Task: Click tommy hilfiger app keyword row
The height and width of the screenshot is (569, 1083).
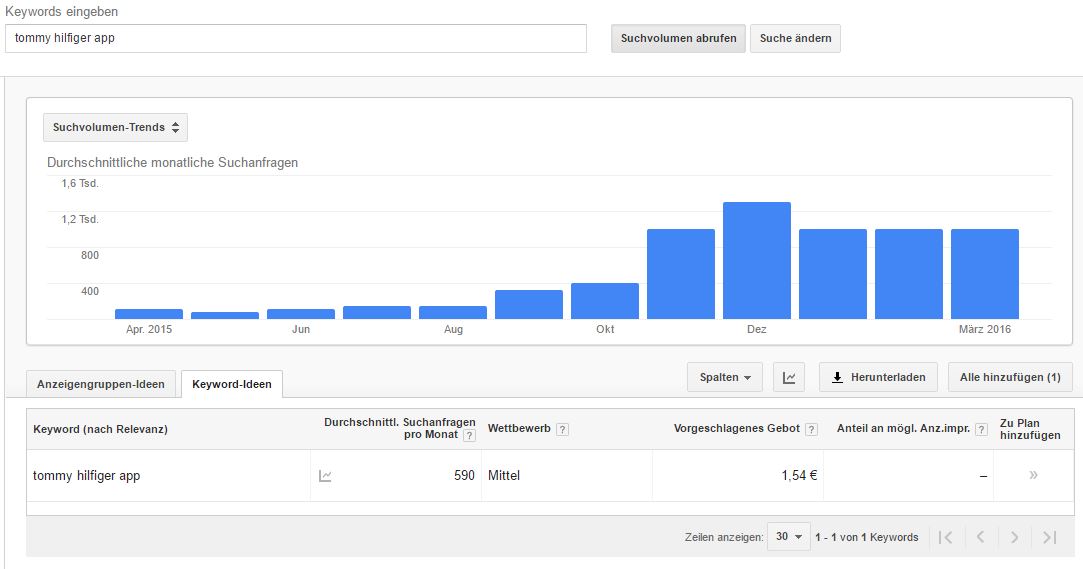Action: click(550, 476)
